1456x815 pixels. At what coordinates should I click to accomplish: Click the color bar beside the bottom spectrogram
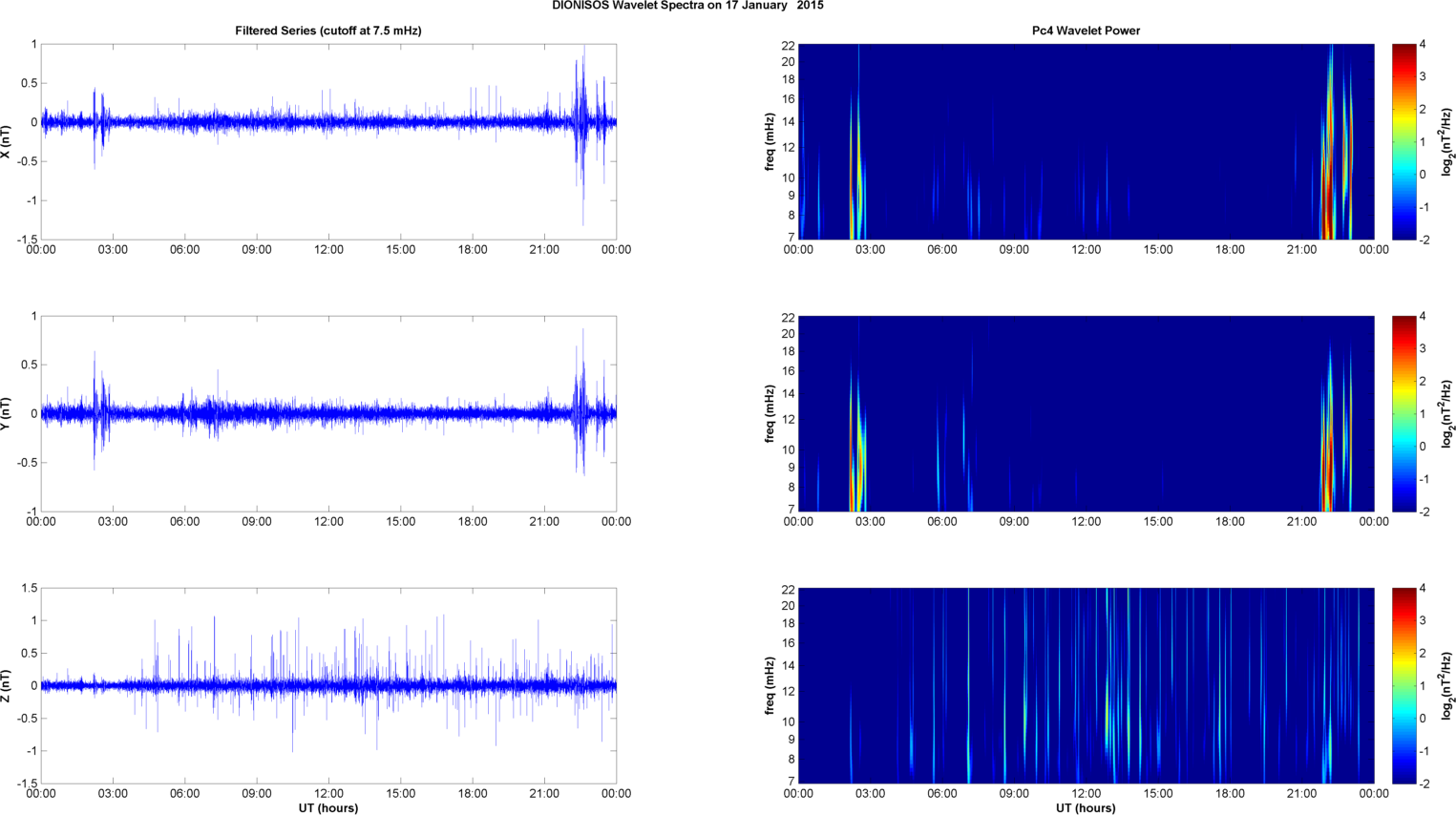click(1403, 685)
